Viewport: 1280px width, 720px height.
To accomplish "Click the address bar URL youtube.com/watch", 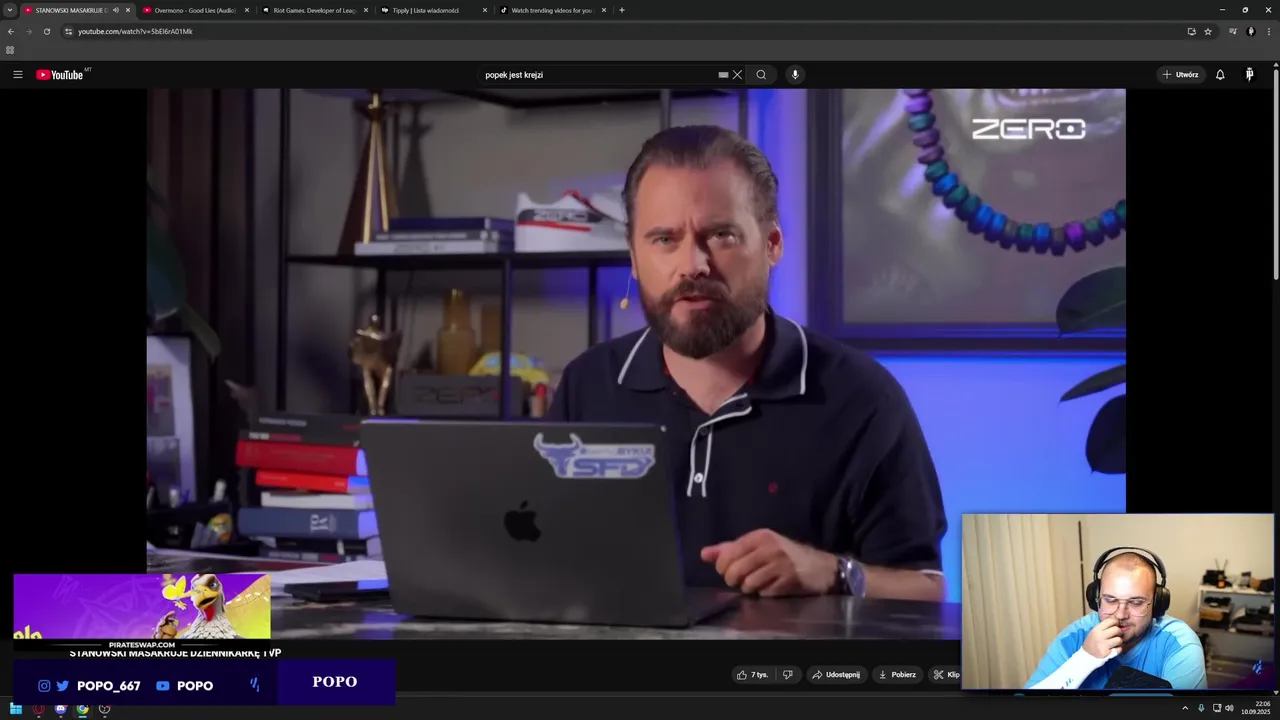I will coord(135,31).
